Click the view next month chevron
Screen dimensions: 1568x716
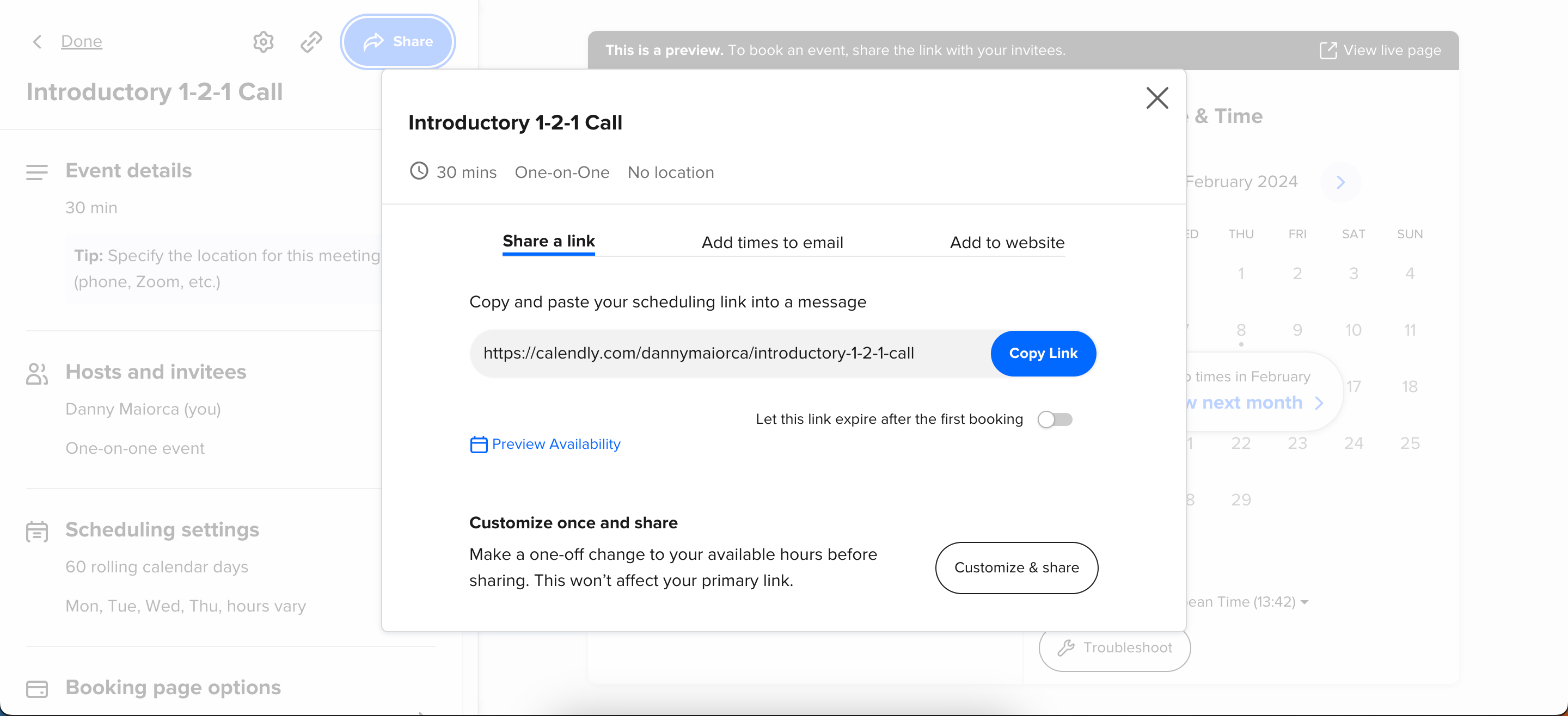[1319, 403]
